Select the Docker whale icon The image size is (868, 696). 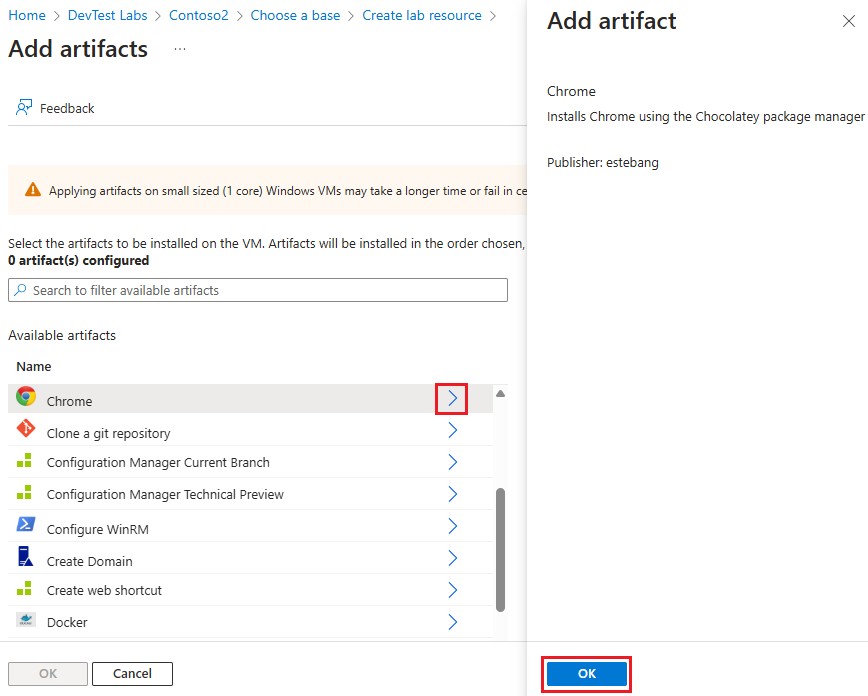pos(25,621)
